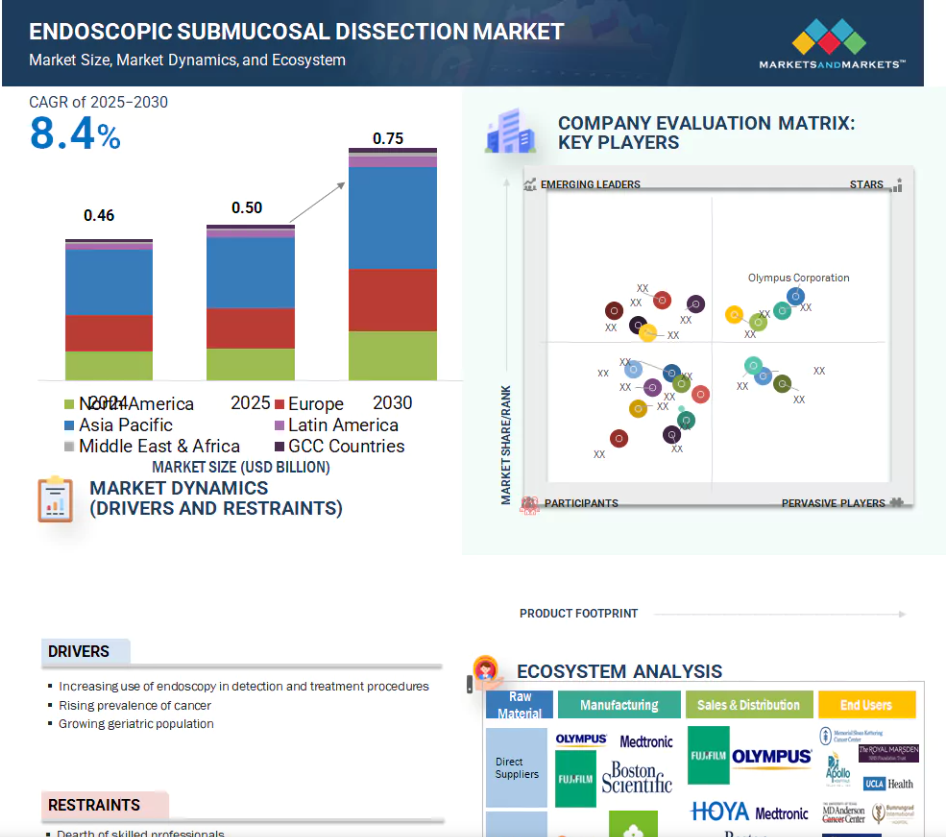The image size is (946, 837).
Task: Click the Boston Scientific logo under Manufacturing
Action: click(637, 777)
